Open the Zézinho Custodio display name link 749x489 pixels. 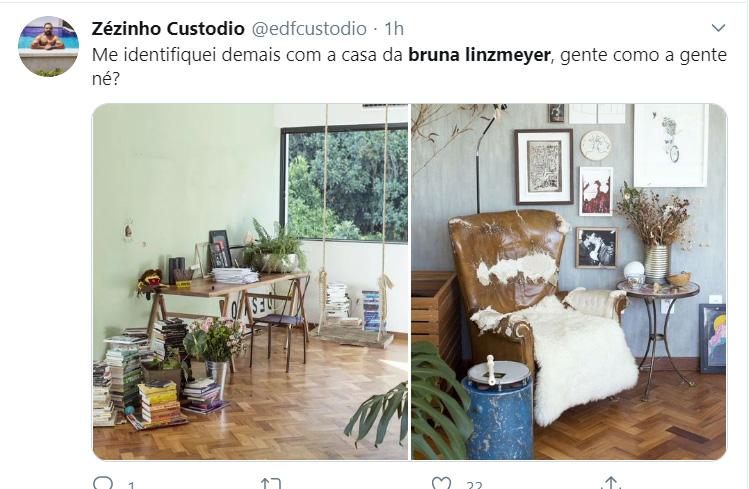tap(168, 29)
